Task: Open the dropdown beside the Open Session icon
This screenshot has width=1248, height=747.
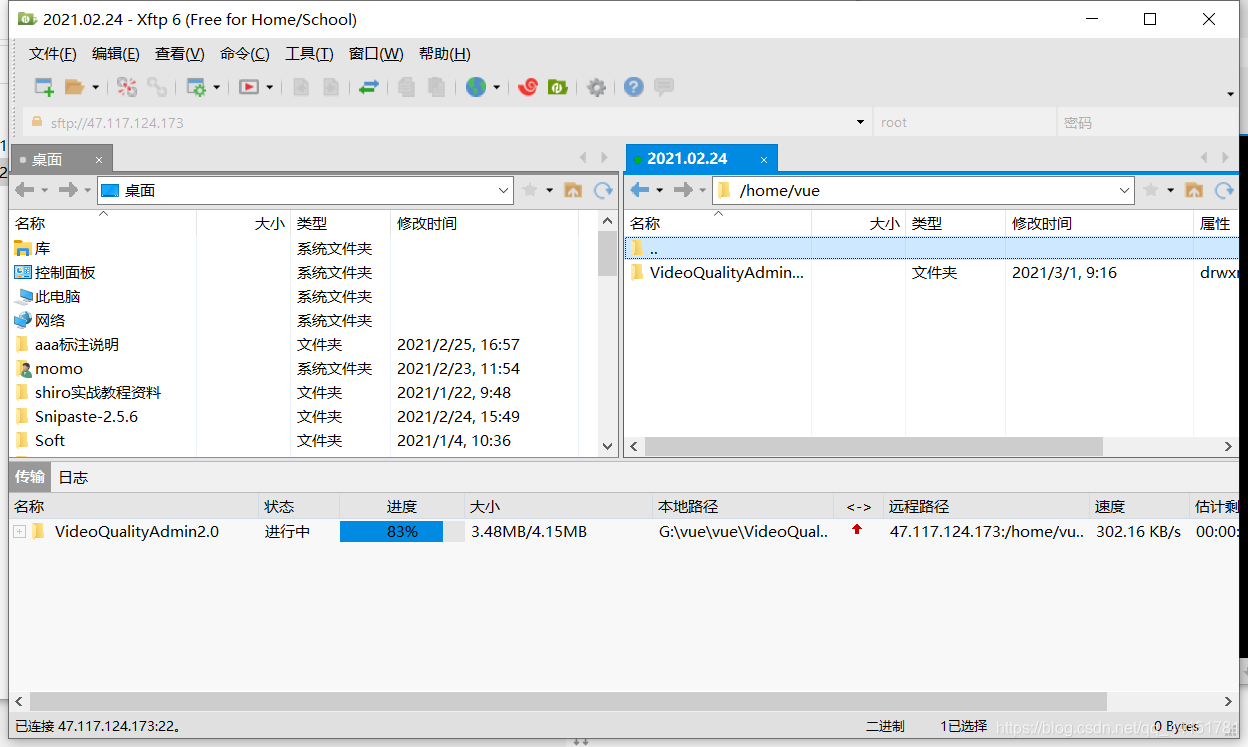Action: (96, 88)
